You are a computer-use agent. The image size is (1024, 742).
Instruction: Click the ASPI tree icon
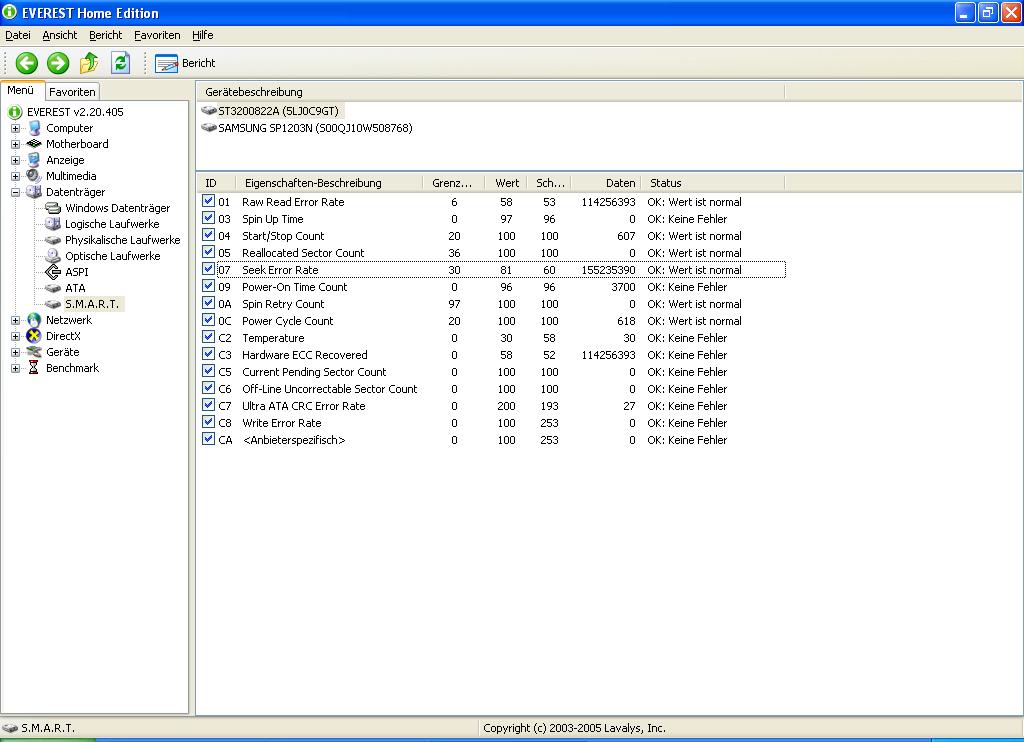53,272
